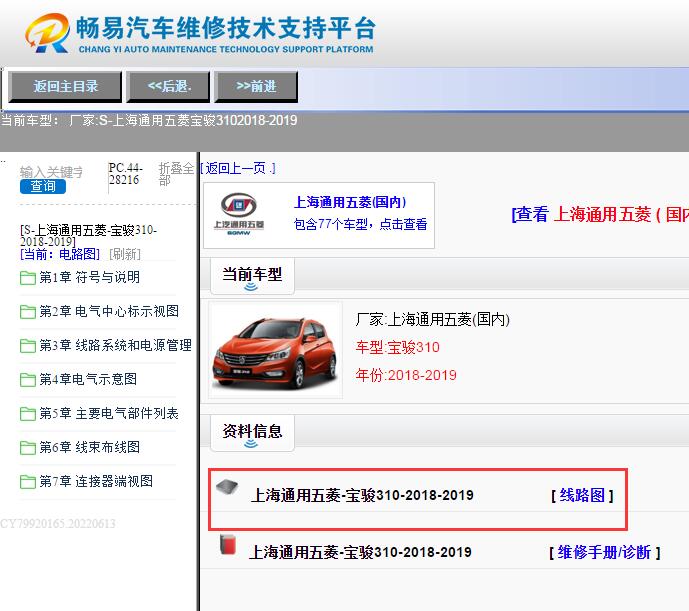This screenshot has height=611, width=689.
Task: Click the gray chip icon beside 线路图 row
Action: (x=227, y=487)
